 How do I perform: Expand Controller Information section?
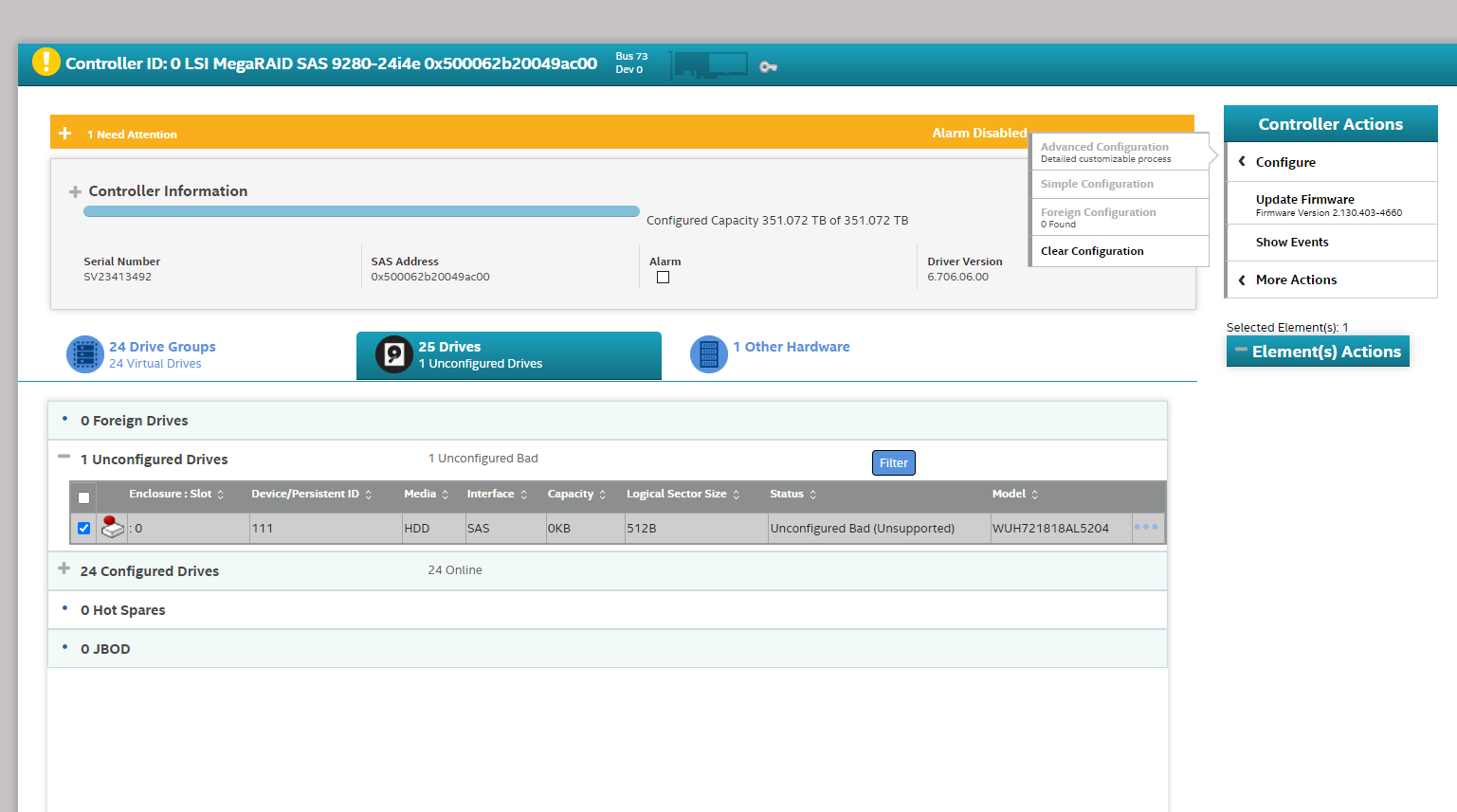click(x=75, y=192)
